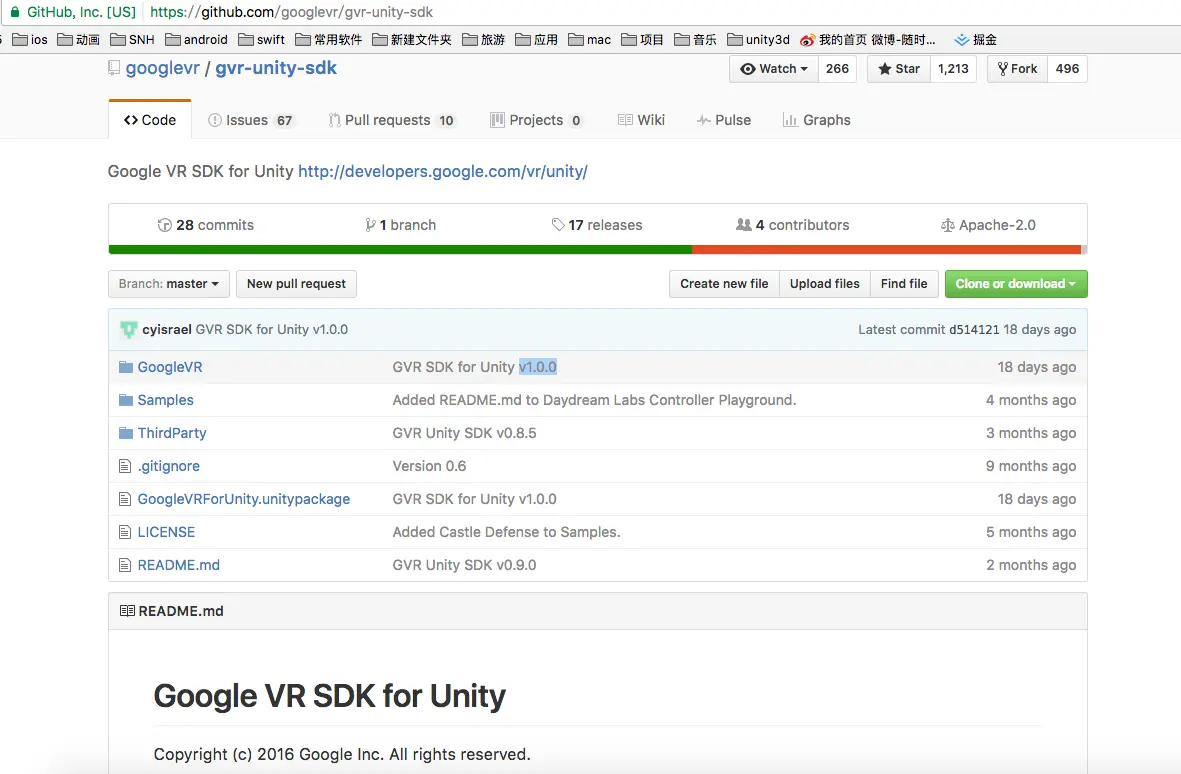Click the commits history clock icon
Image resolution: width=1181 pixels, height=774 pixels.
click(x=164, y=225)
